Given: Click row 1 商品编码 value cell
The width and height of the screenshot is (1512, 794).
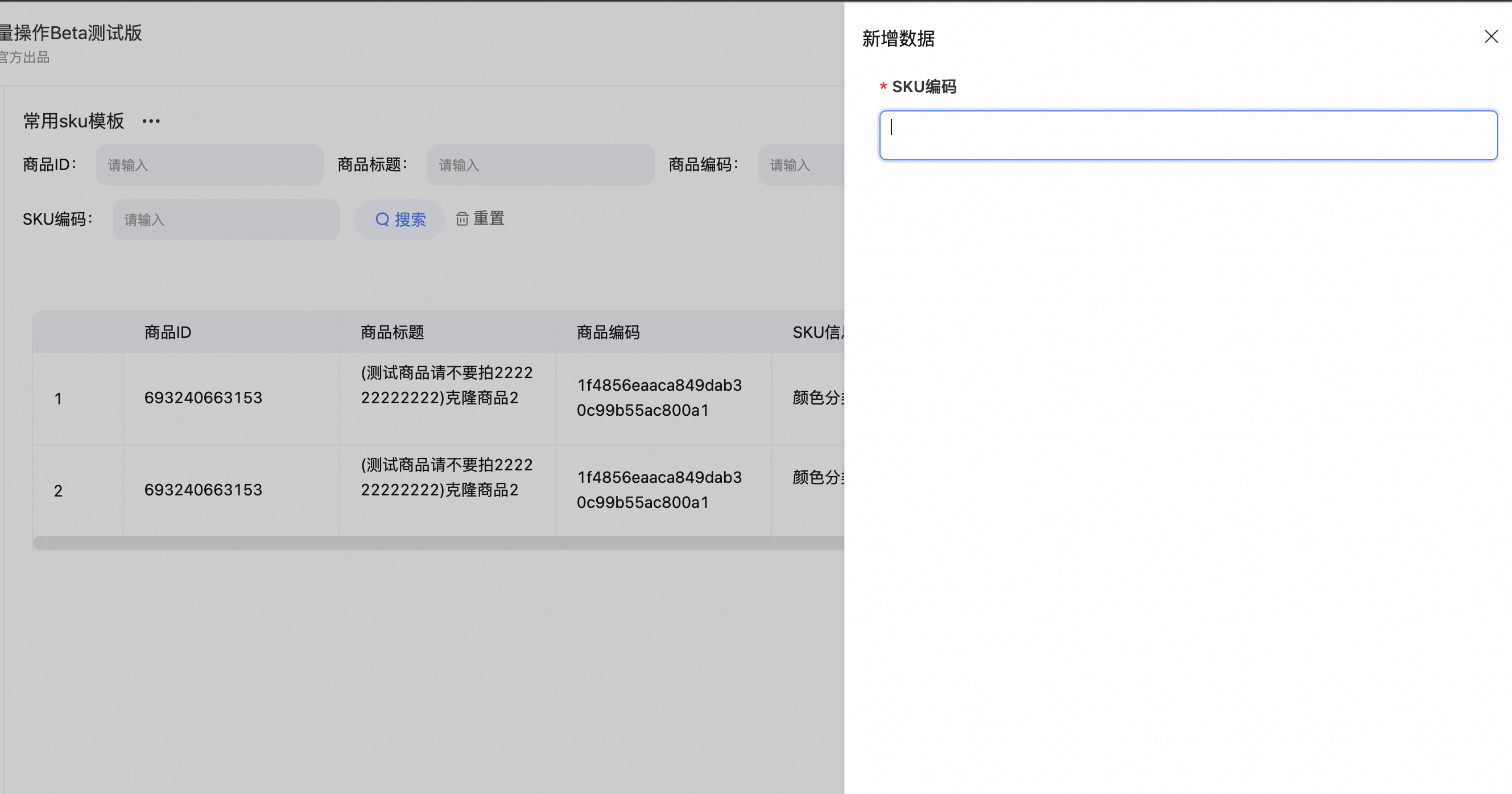Looking at the screenshot, I should click(659, 398).
